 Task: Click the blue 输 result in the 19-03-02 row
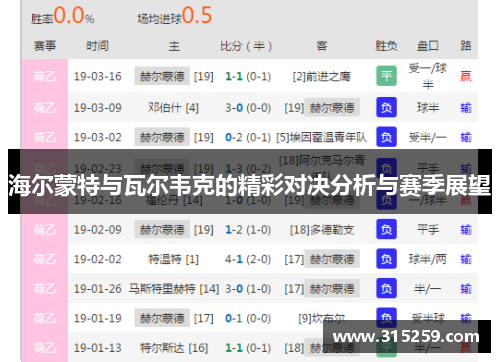466,137
